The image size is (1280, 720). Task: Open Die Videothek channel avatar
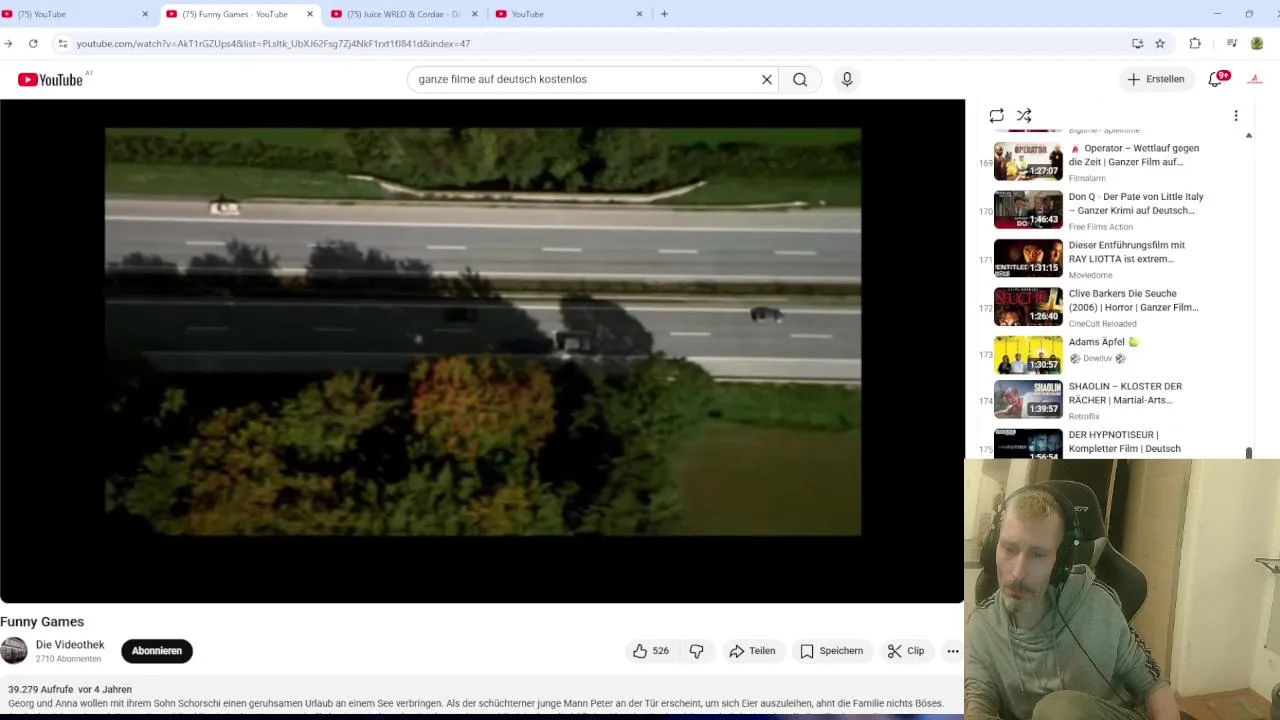[14, 651]
